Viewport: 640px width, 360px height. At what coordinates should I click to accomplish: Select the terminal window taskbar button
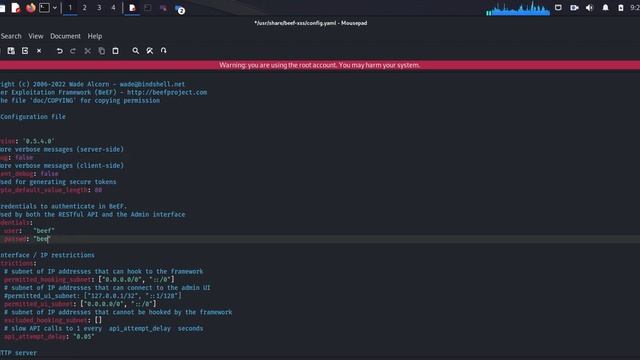pos(148,8)
